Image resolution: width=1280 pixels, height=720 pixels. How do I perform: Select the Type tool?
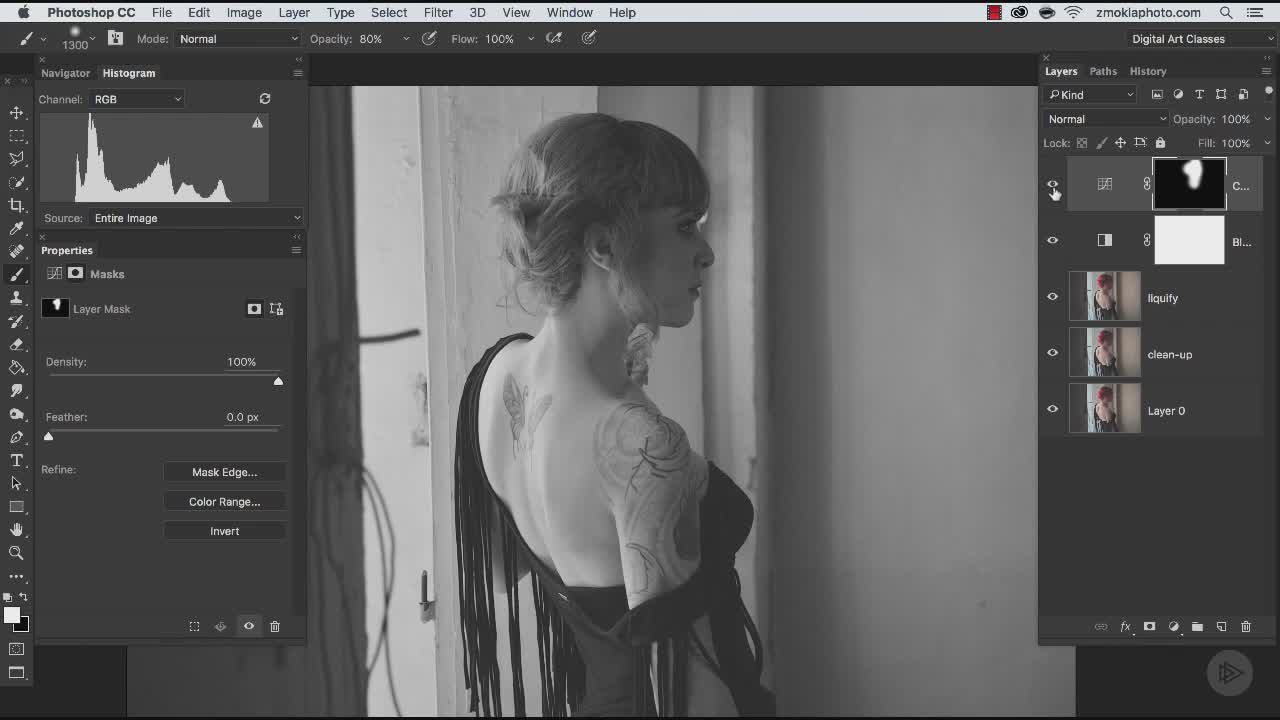point(17,460)
